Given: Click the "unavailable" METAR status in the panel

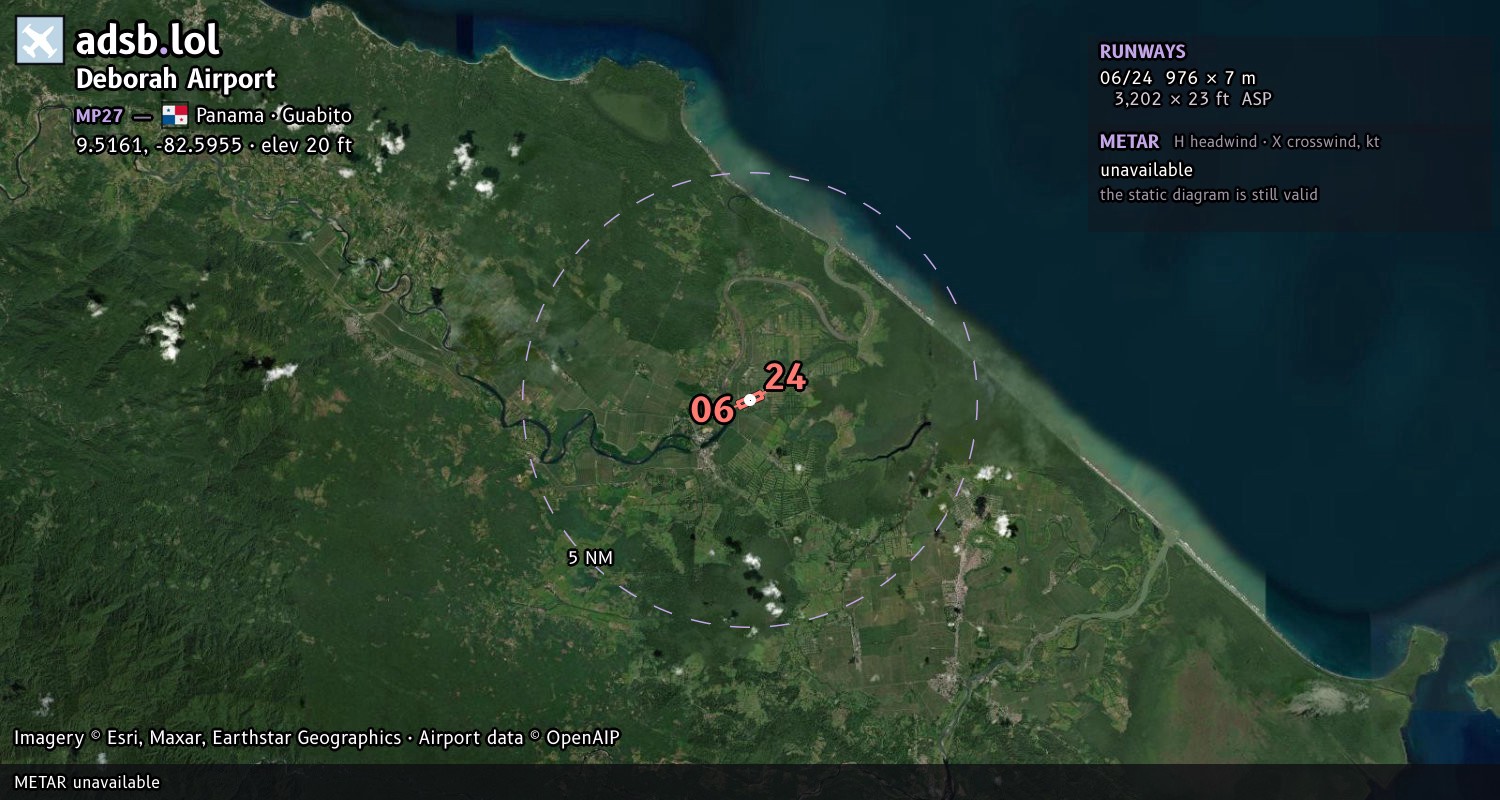Looking at the screenshot, I should click(x=1146, y=170).
